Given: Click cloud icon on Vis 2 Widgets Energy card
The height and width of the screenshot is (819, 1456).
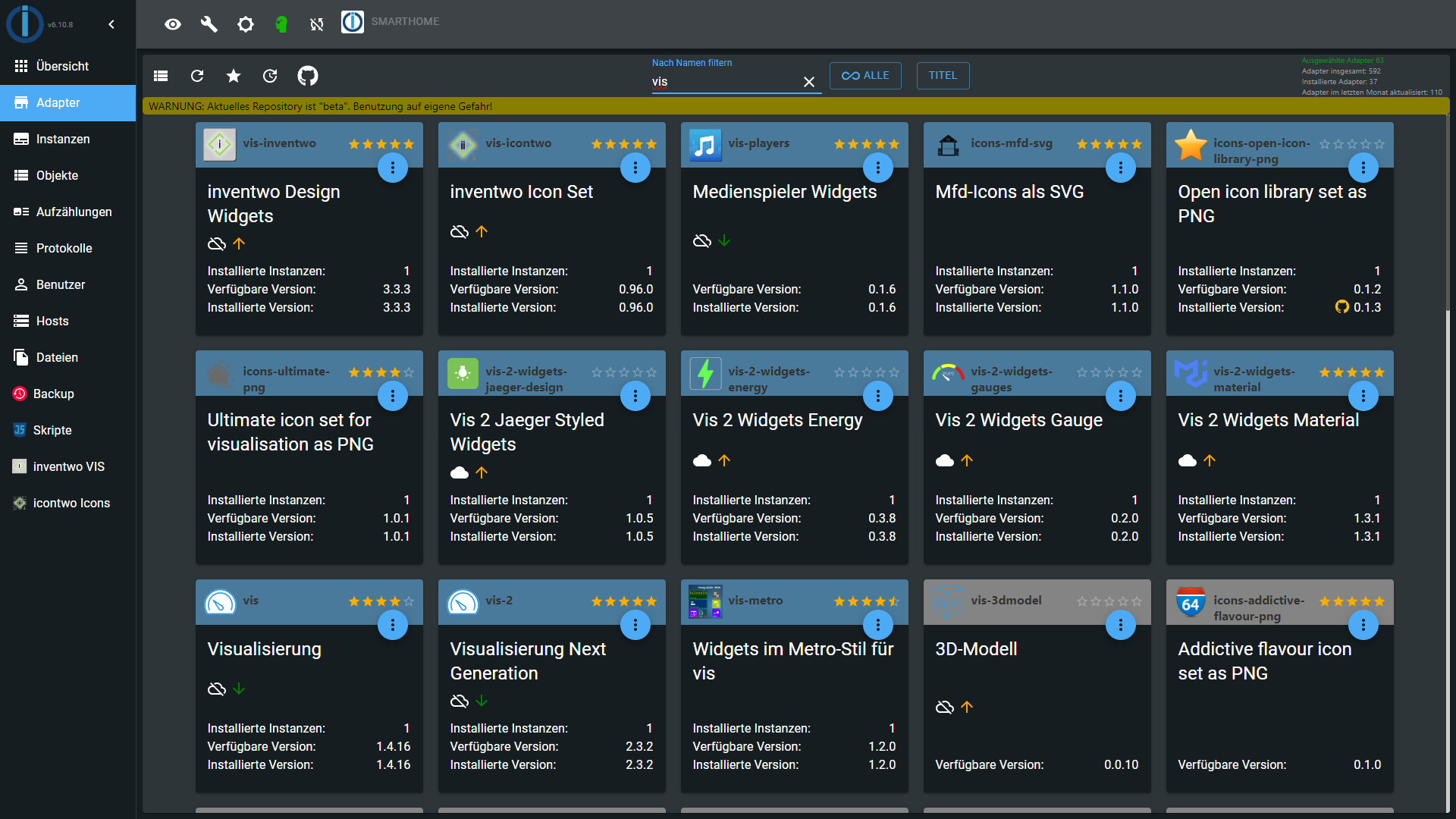Looking at the screenshot, I should pos(702,460).
